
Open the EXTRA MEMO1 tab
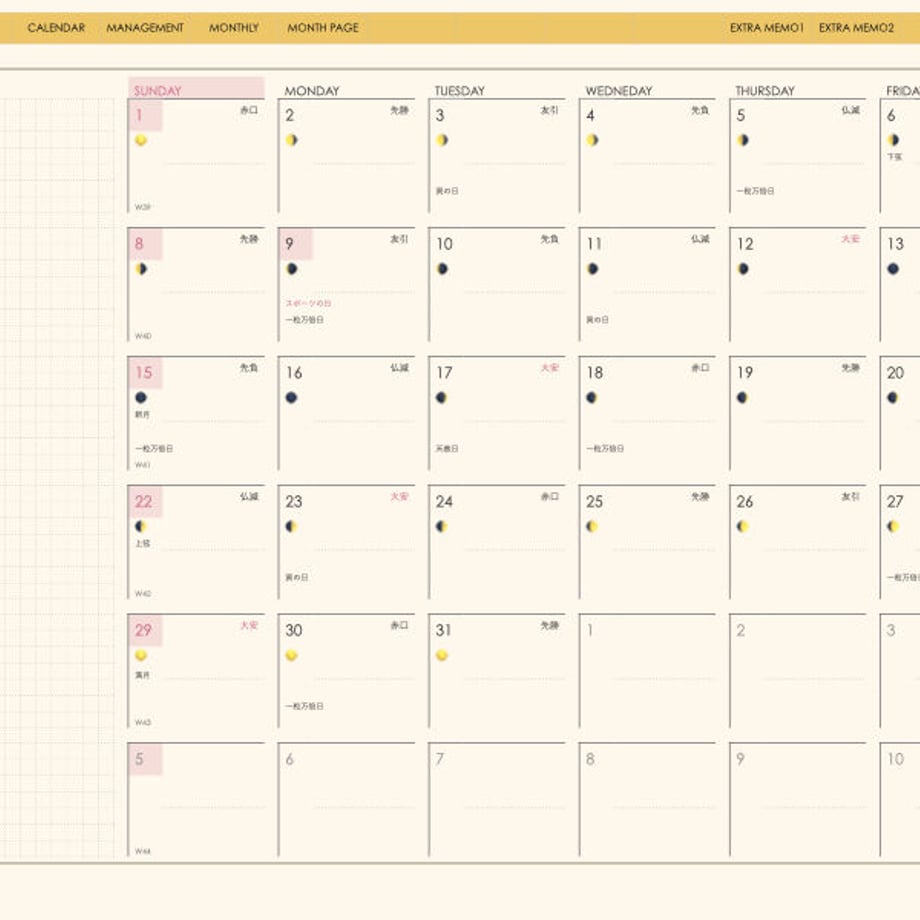(766, 28)
